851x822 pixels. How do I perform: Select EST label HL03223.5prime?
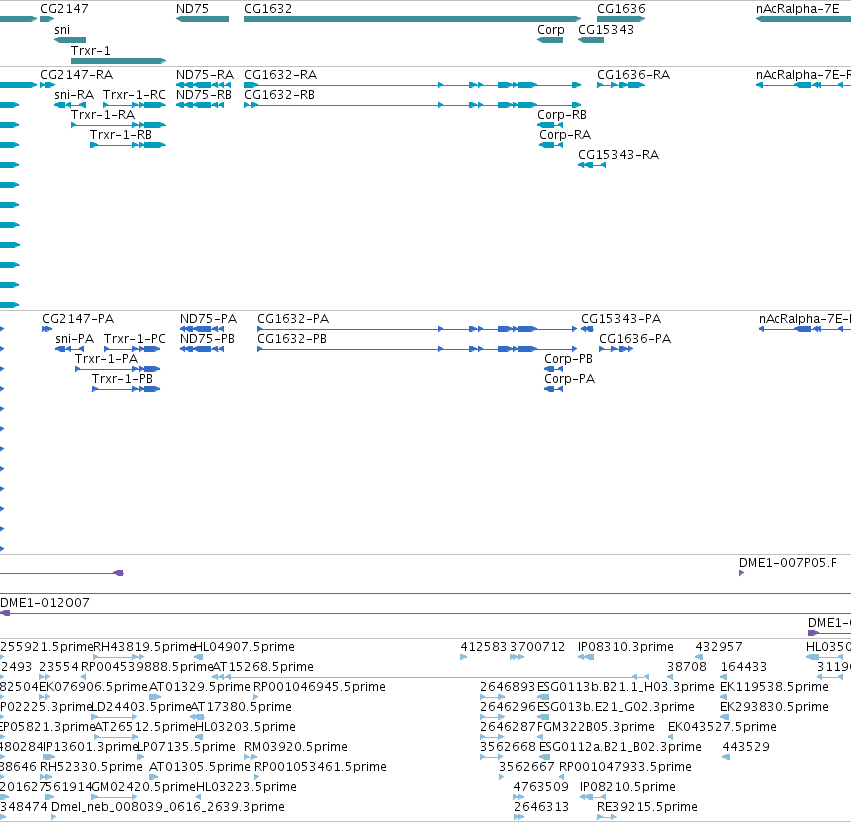(x=246, y=787)
